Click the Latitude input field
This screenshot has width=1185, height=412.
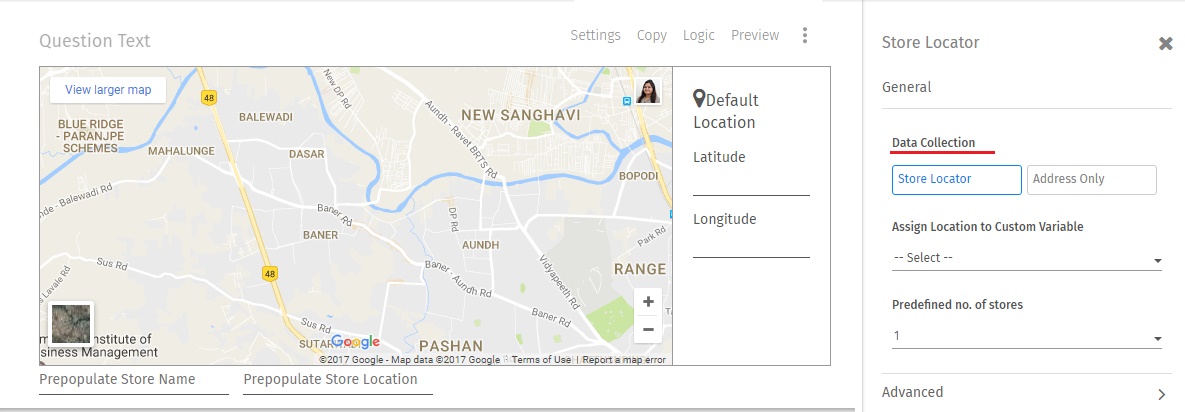click(x=751, y=184)
